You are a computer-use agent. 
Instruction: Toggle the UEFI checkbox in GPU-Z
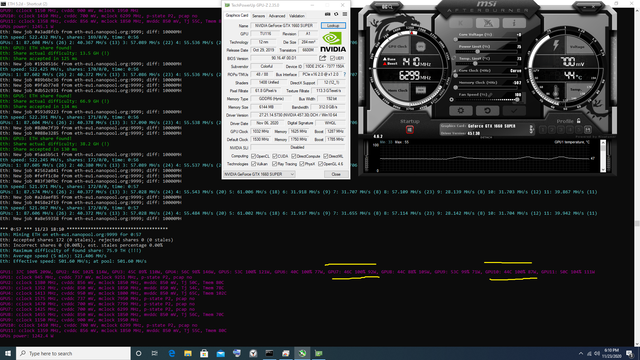[332, 58]
